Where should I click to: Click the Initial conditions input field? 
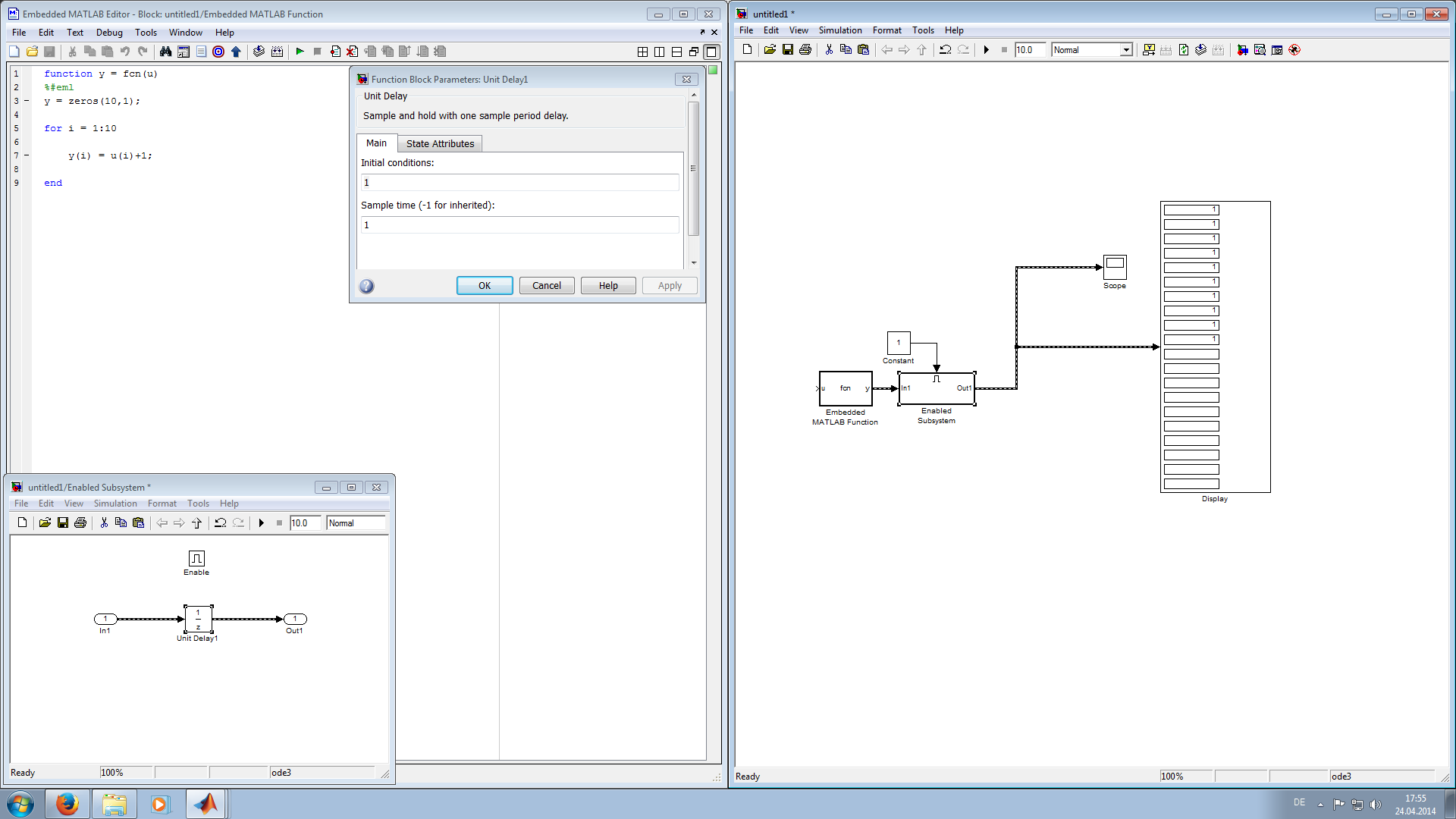click(x=519, y=183)
